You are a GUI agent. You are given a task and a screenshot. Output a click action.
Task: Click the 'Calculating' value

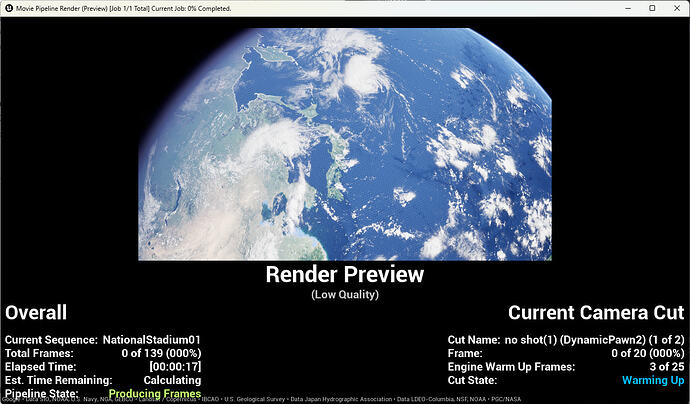click(172, 380)
